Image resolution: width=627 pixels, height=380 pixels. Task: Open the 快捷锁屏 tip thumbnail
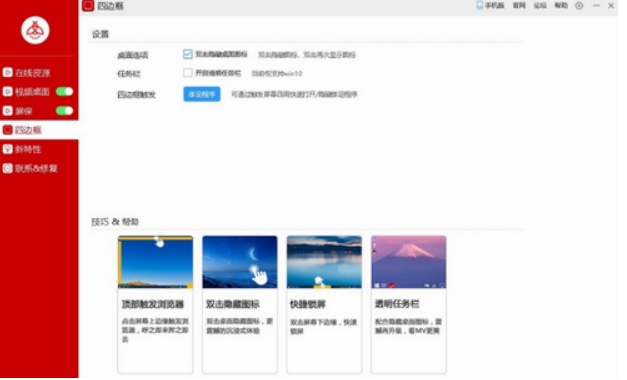[324, 262]
